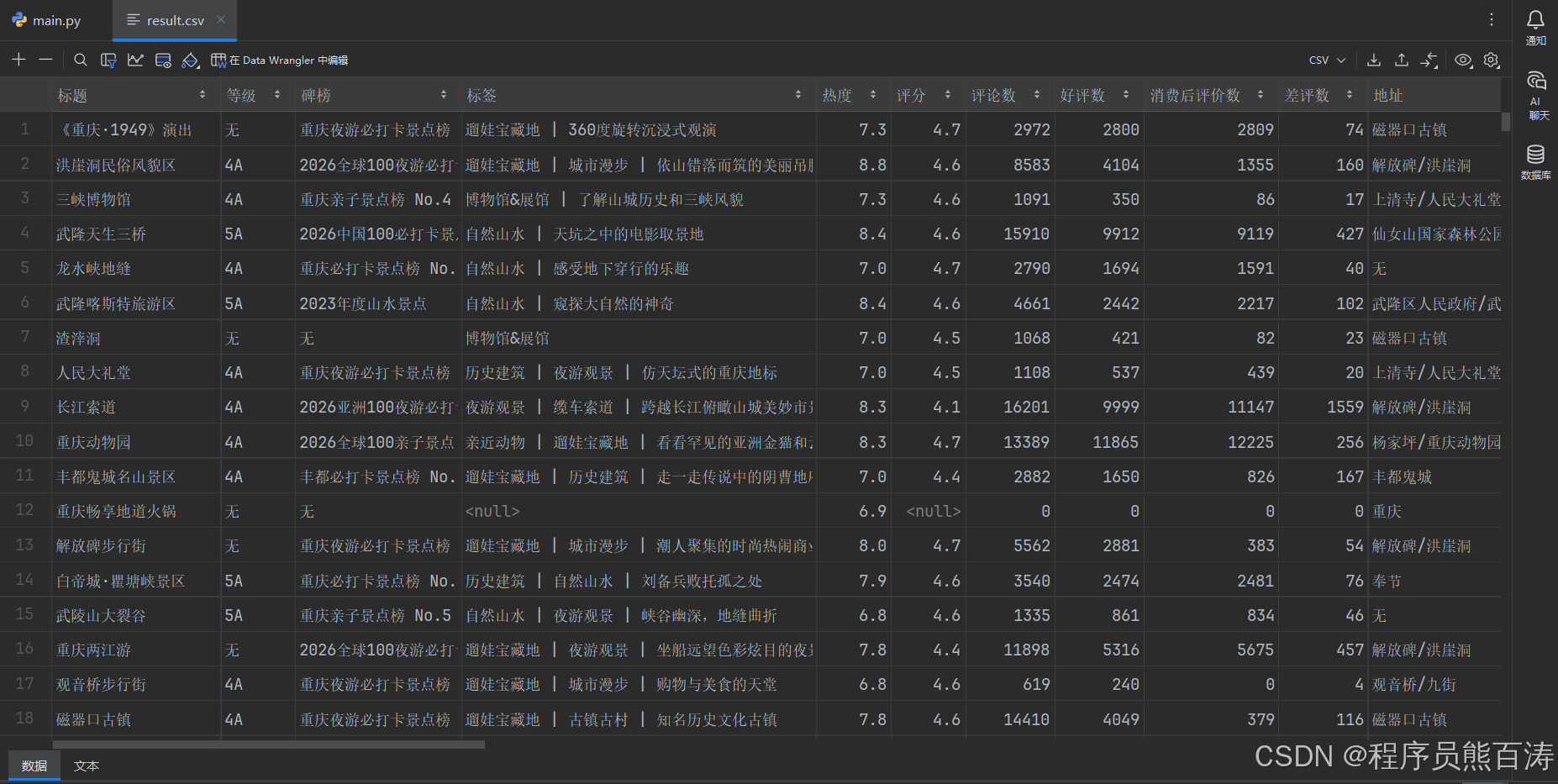Sort by 差评数 column arrows

coord(1350,95)
